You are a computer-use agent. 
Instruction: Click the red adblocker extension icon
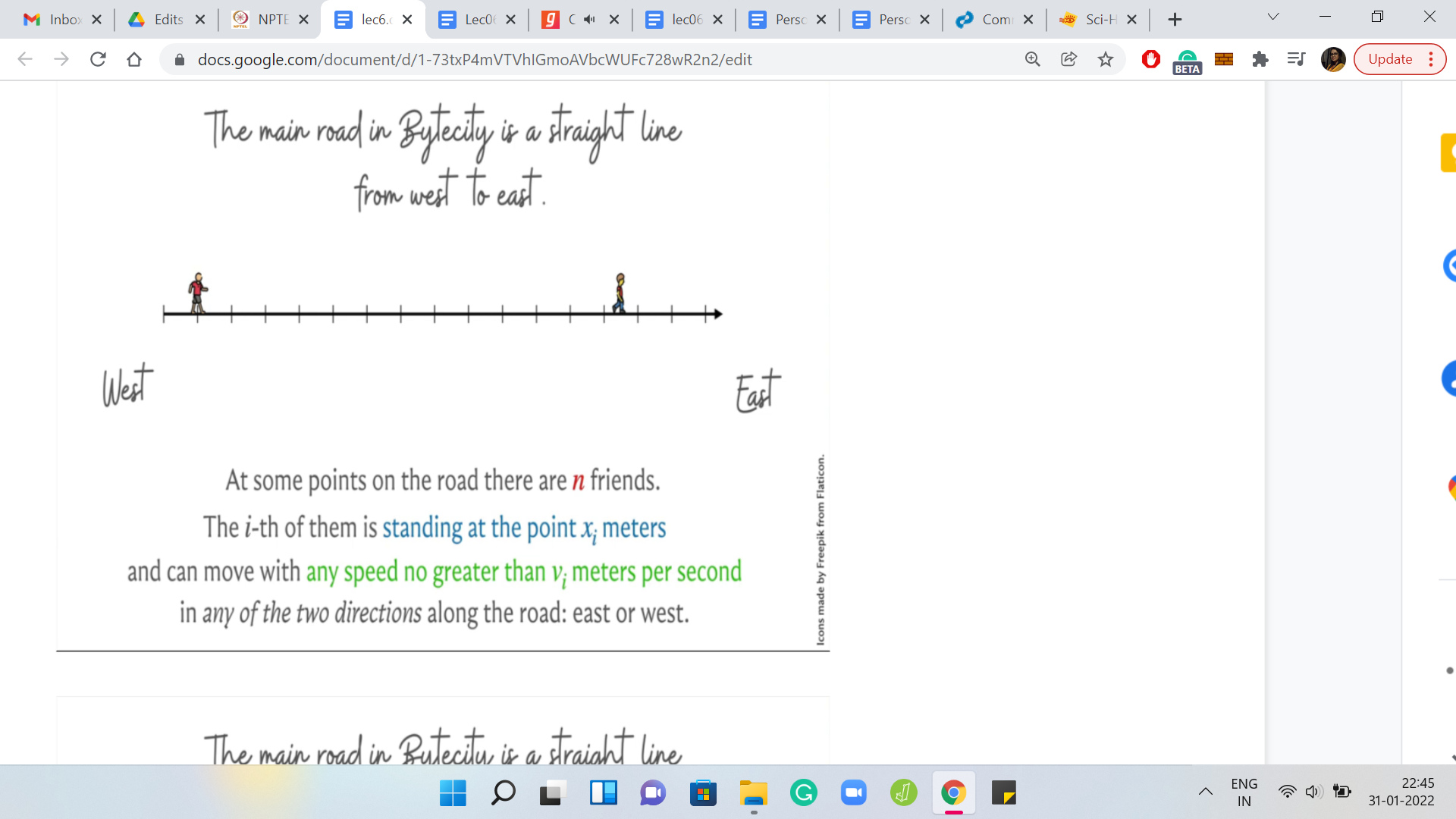pos(1150,59)
